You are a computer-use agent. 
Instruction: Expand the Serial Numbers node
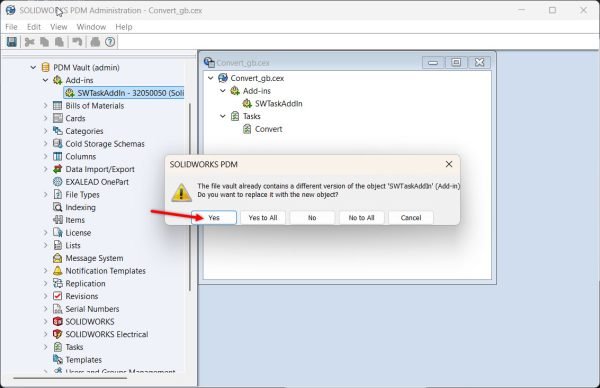46,309
